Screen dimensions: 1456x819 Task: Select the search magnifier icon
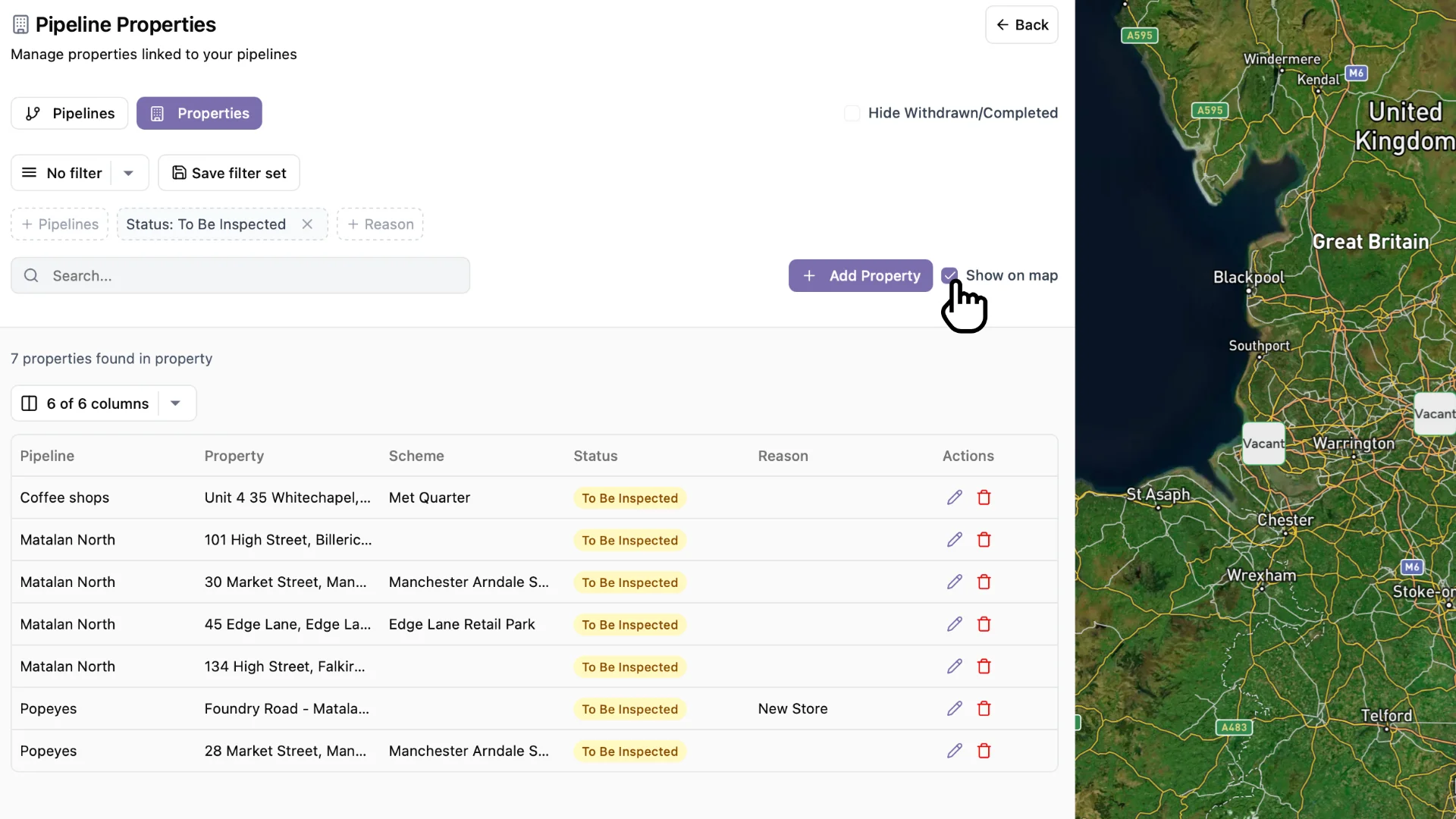(x=31, y=275)
